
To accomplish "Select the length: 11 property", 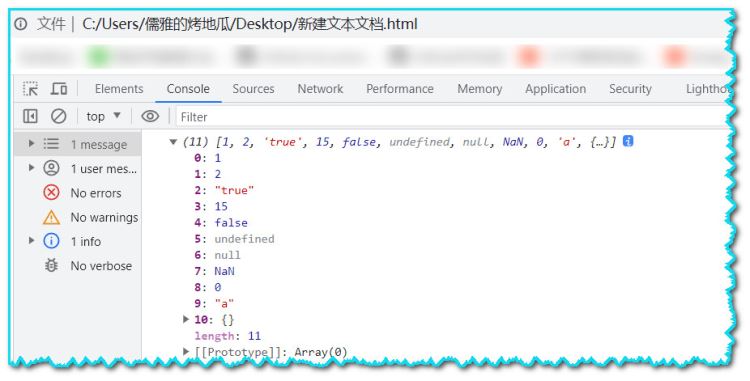I will (228, 336).
